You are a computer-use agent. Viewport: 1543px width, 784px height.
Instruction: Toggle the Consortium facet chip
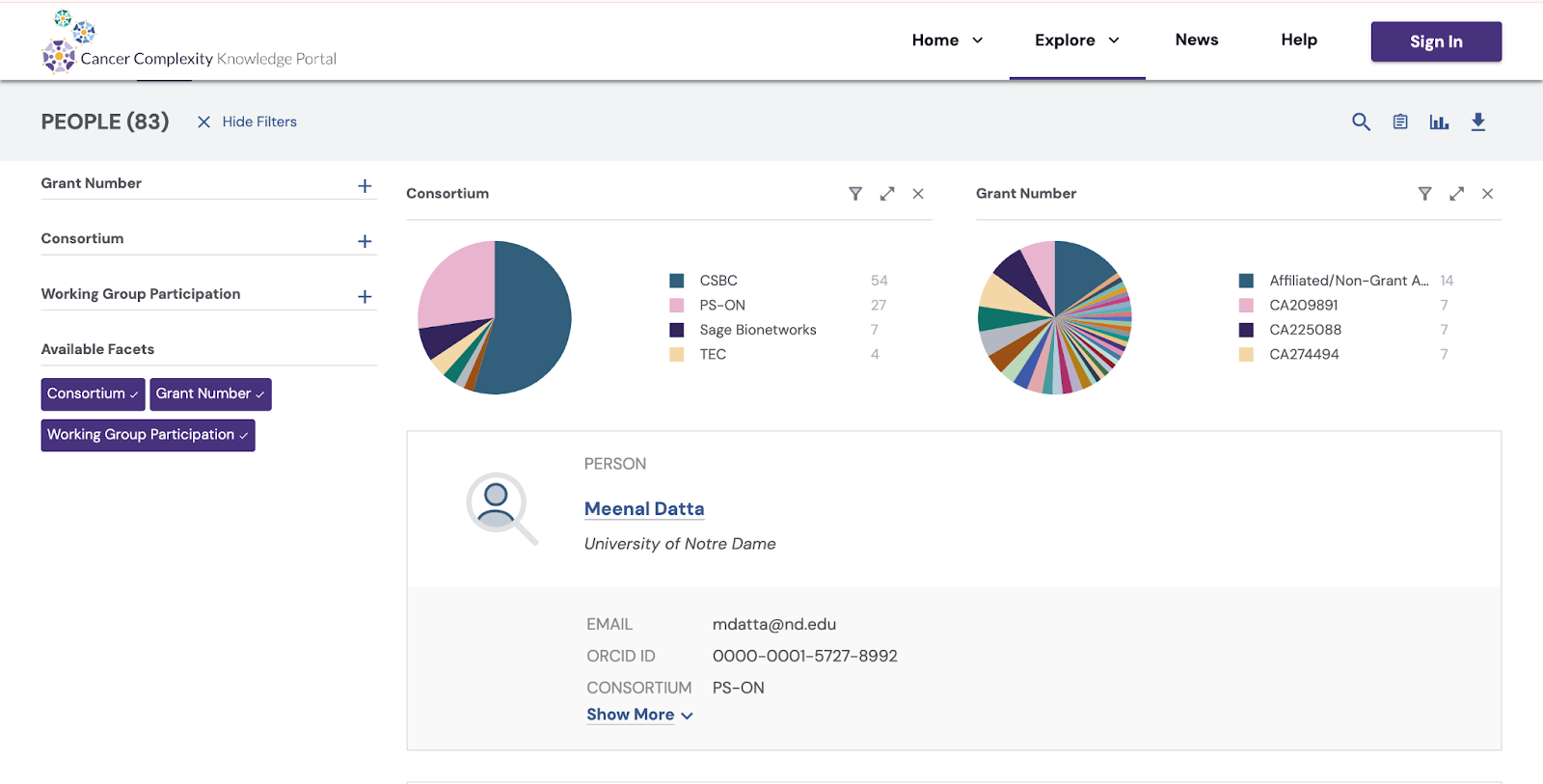click(x=93, y=393)
